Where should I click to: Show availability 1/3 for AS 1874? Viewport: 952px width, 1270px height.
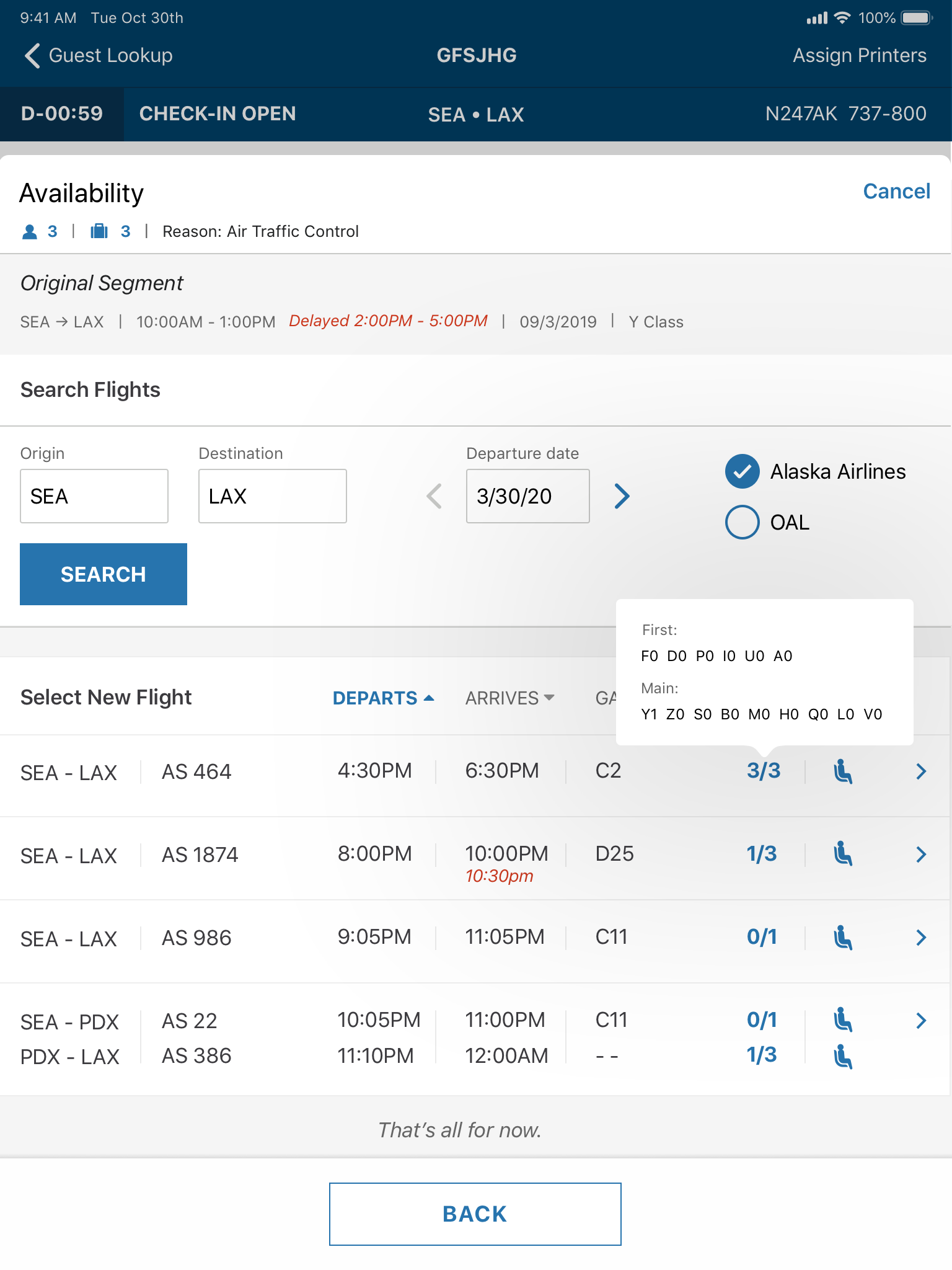pyautogui.click(x=762, y=854)
